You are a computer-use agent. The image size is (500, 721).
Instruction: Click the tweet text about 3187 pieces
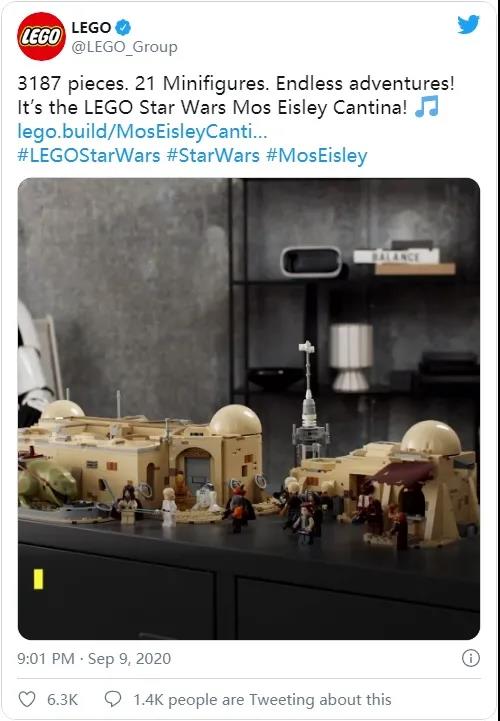[x=236, y=84]
